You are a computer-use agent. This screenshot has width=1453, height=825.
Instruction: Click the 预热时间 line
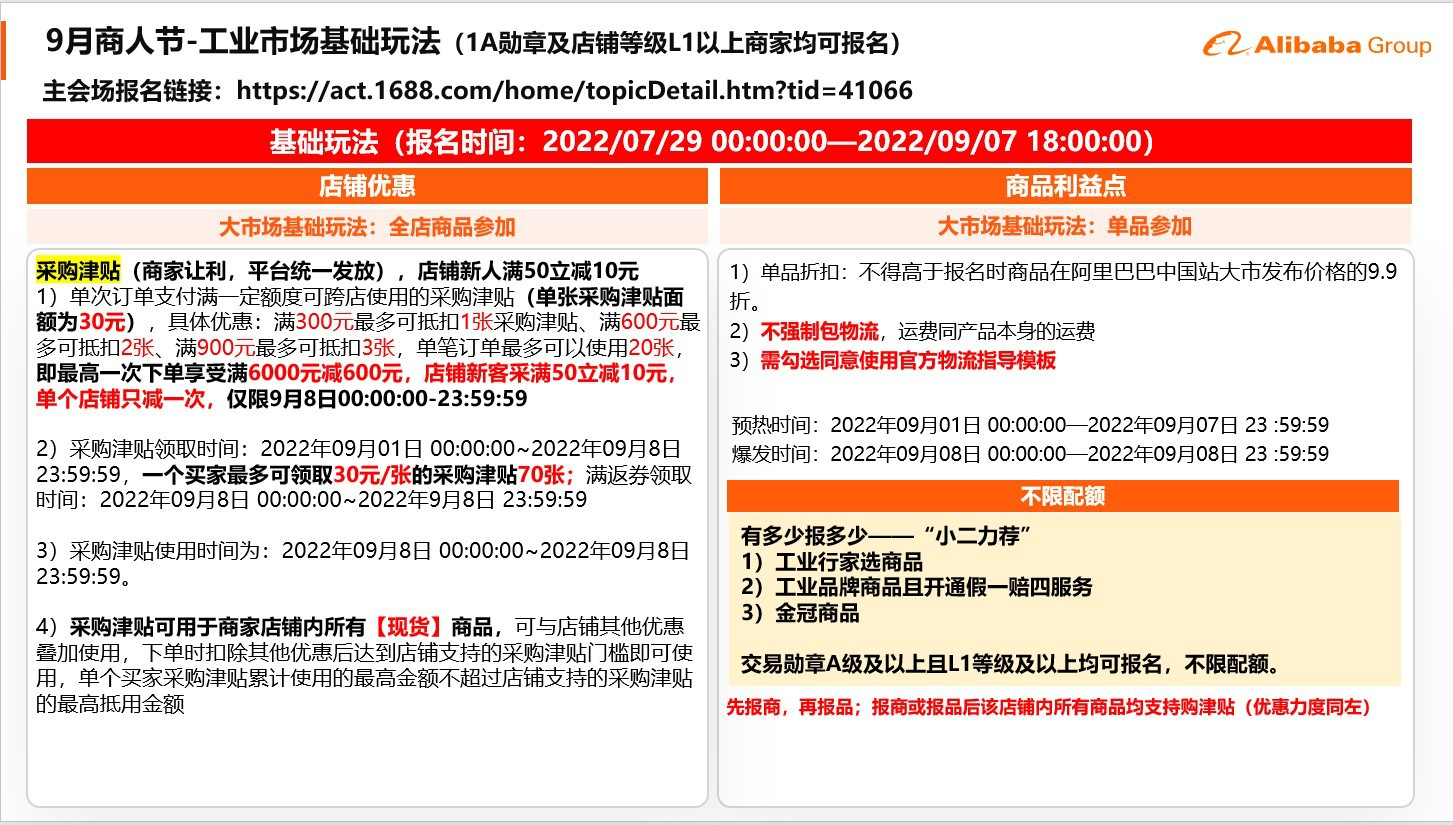click(x=1030, y=425)
